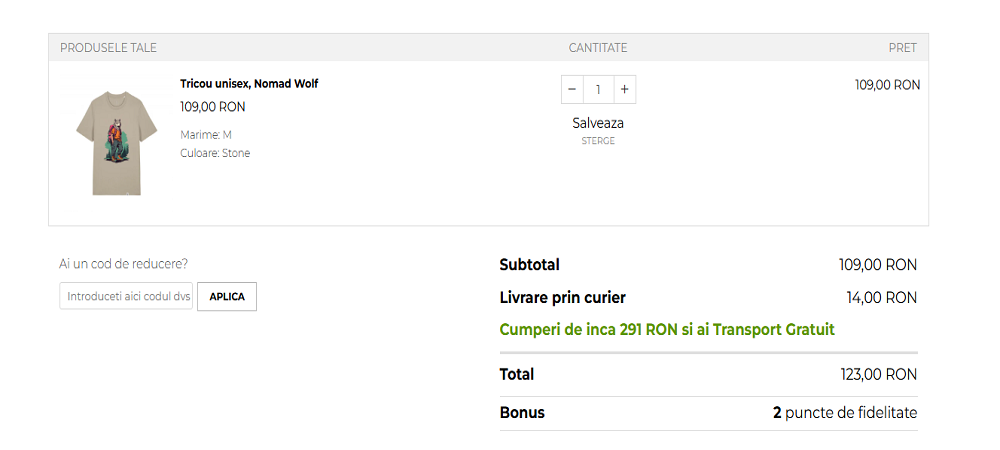Increase quantity with the plus button
The image size is (1000, 450).
point(624,90)
